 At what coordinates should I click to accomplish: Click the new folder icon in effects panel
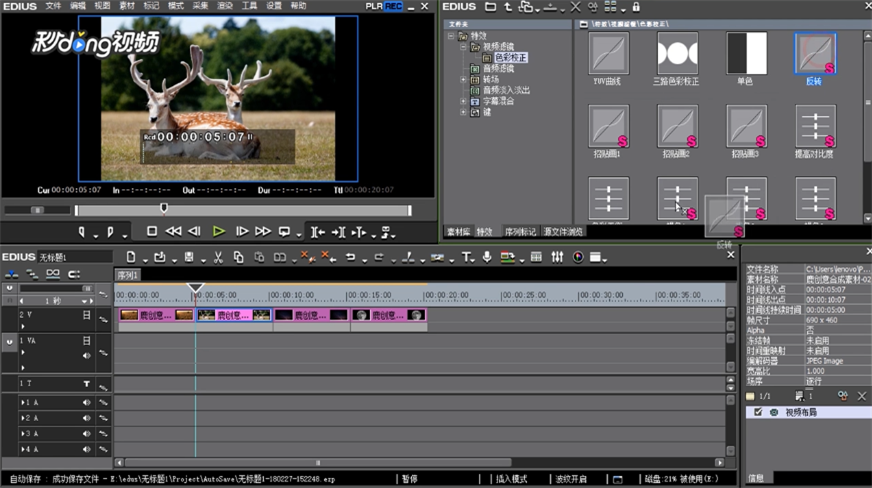[490, 7]
